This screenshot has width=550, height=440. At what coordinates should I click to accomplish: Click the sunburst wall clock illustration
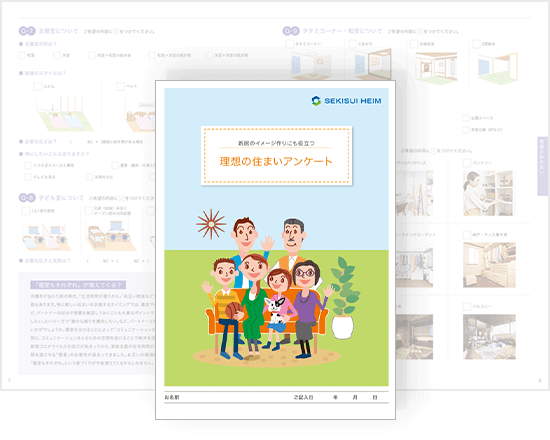pyautogui.click(x=211, y=224)
